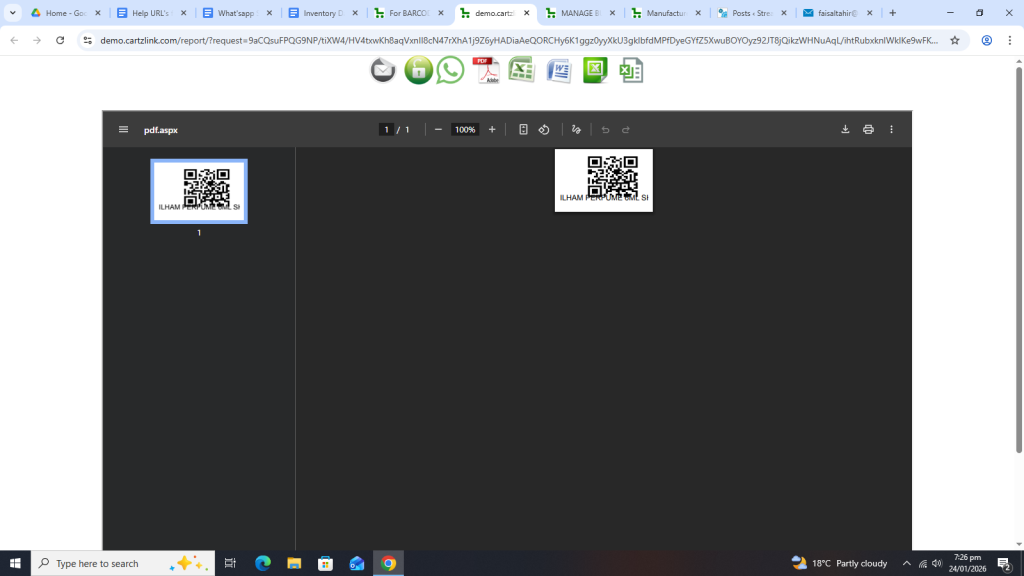The image size is (1024, 576).
Task: Print the barcode PDF
Action: tap(868, 130)
